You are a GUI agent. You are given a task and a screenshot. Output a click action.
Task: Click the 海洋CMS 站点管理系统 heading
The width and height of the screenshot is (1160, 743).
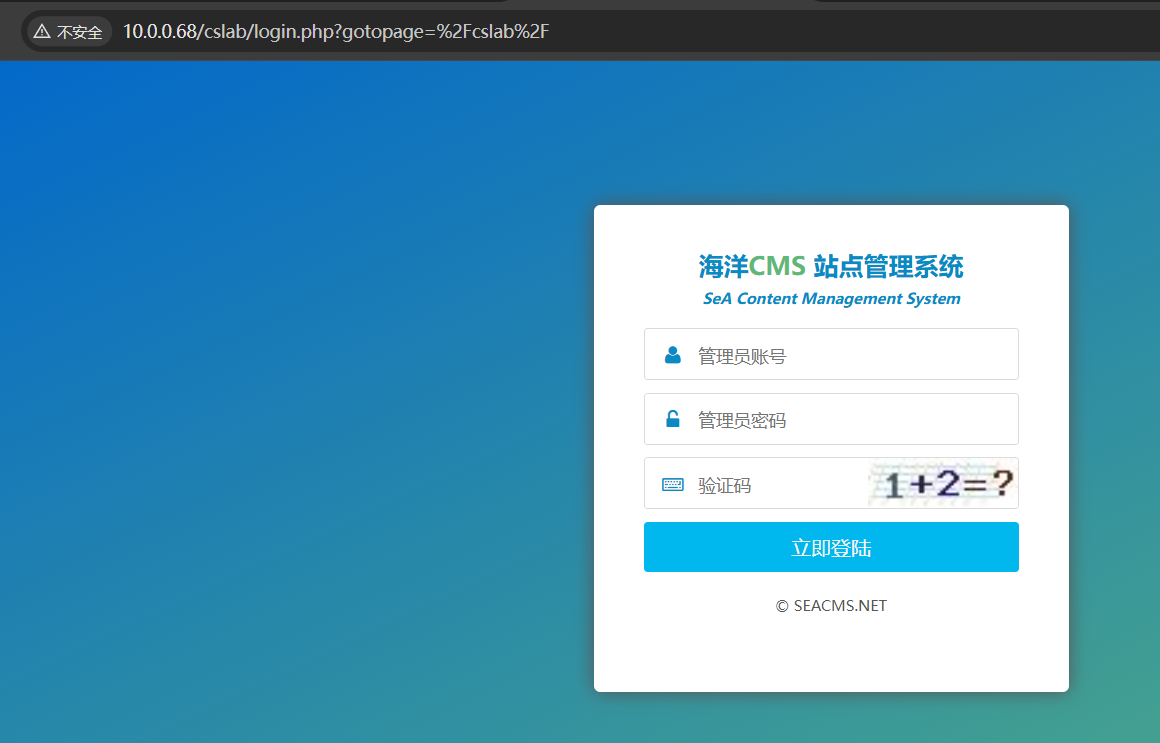click(x=831, y=267)
